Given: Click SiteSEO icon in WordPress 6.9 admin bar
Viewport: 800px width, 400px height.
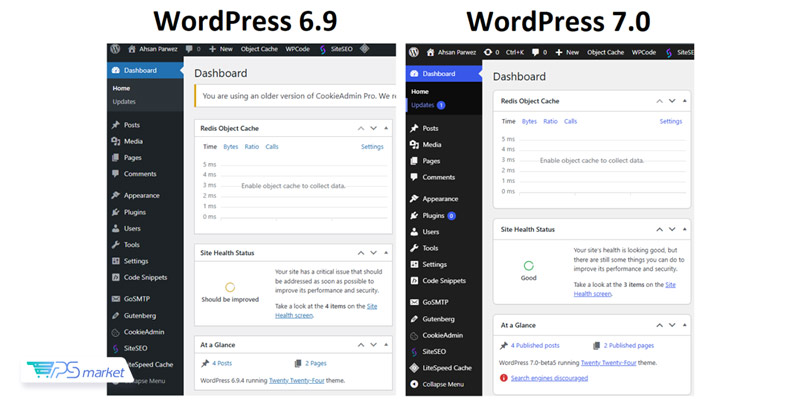Looking at the screenshot, I should click(x=323, y=49).
